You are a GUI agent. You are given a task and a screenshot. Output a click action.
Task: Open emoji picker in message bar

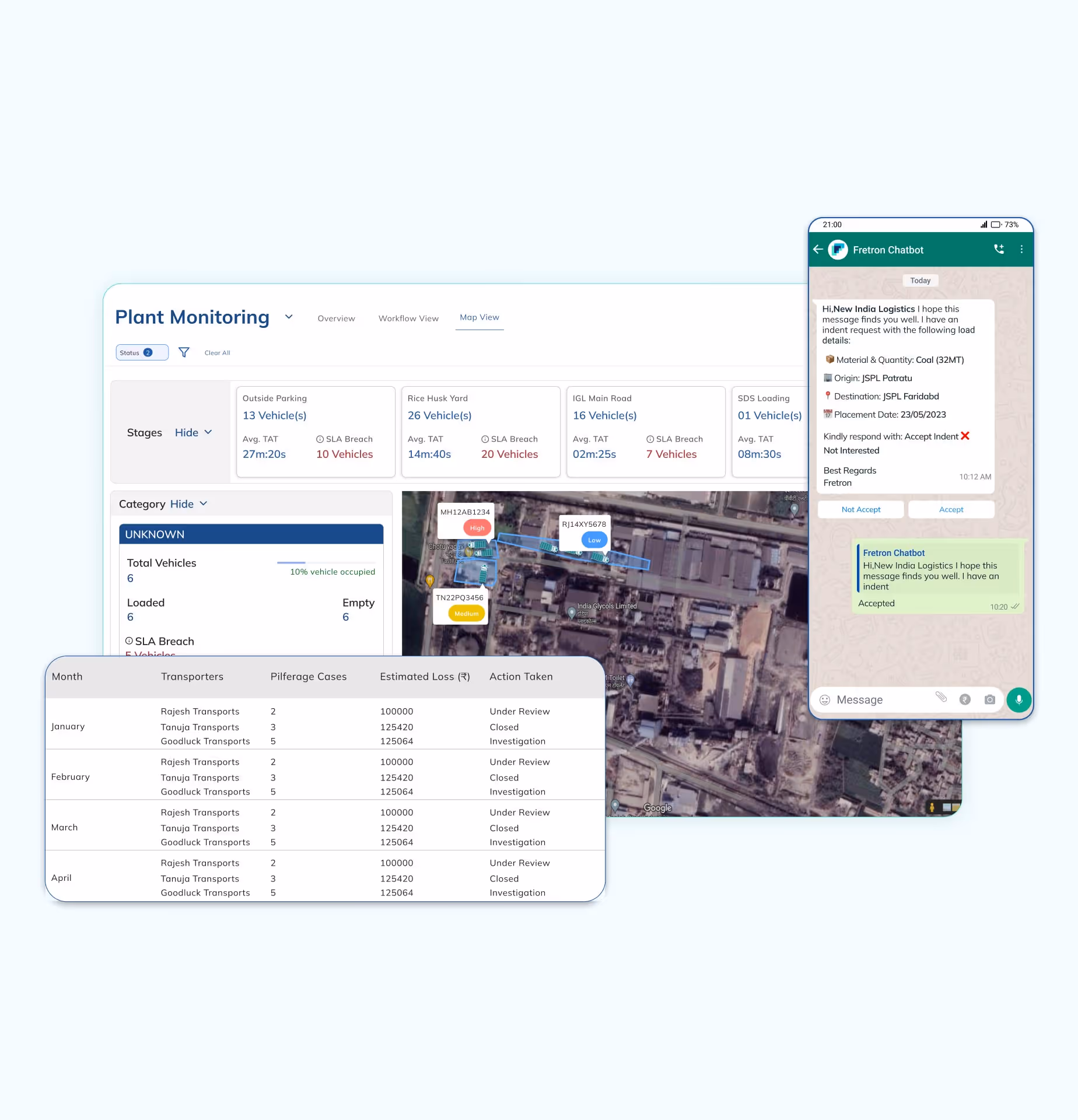(825, 699)
